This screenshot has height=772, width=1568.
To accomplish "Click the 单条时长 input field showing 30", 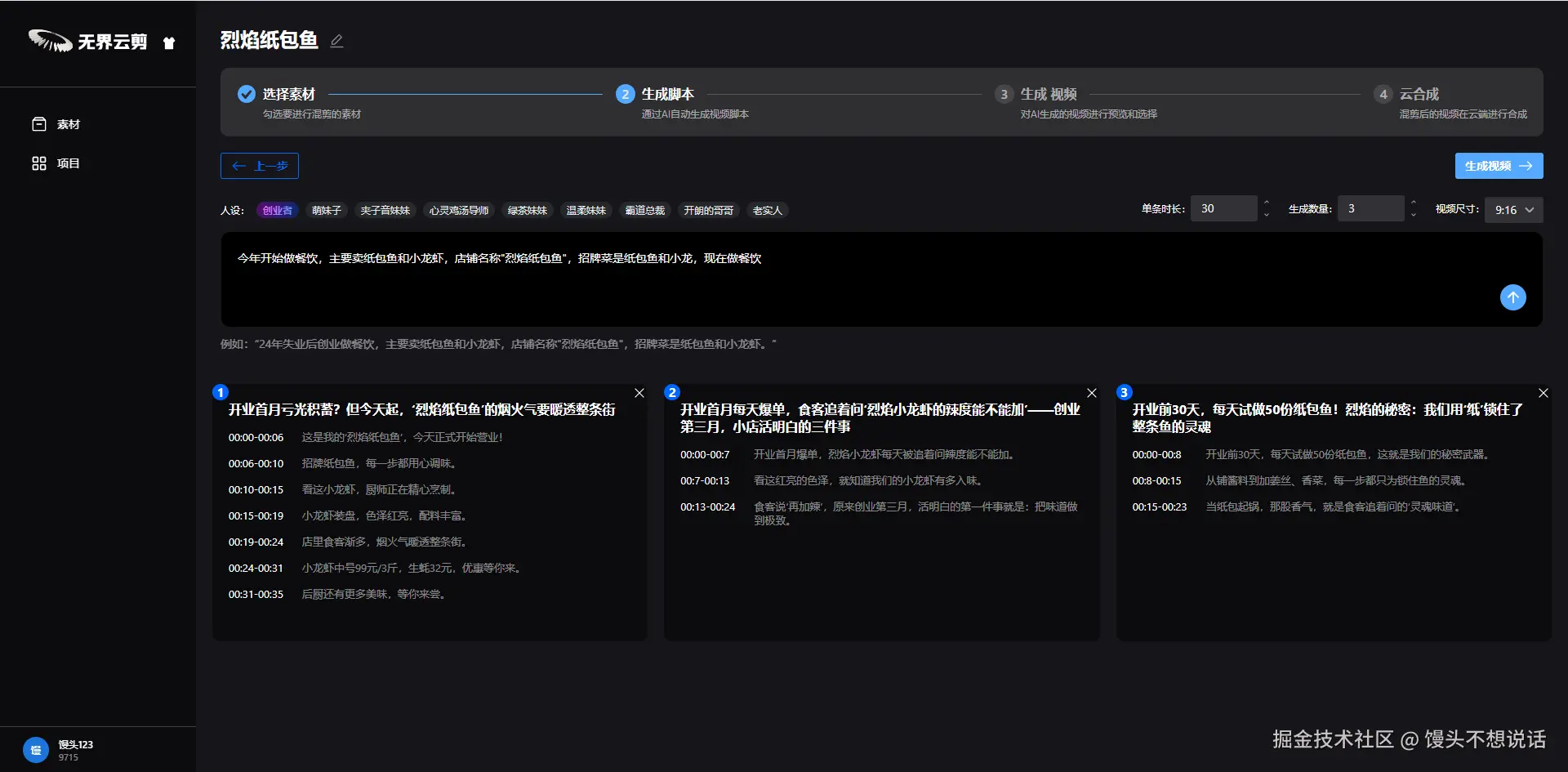I will click(x=1224, y=208).
